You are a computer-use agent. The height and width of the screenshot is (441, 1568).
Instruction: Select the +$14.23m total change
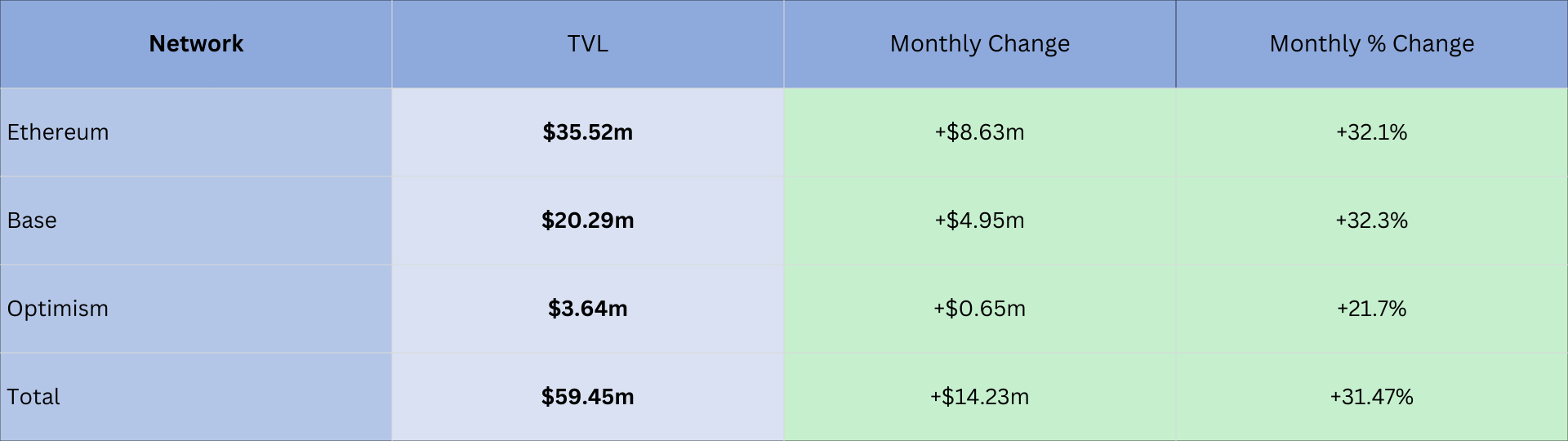pyautogui.click(x=979, y=397)
